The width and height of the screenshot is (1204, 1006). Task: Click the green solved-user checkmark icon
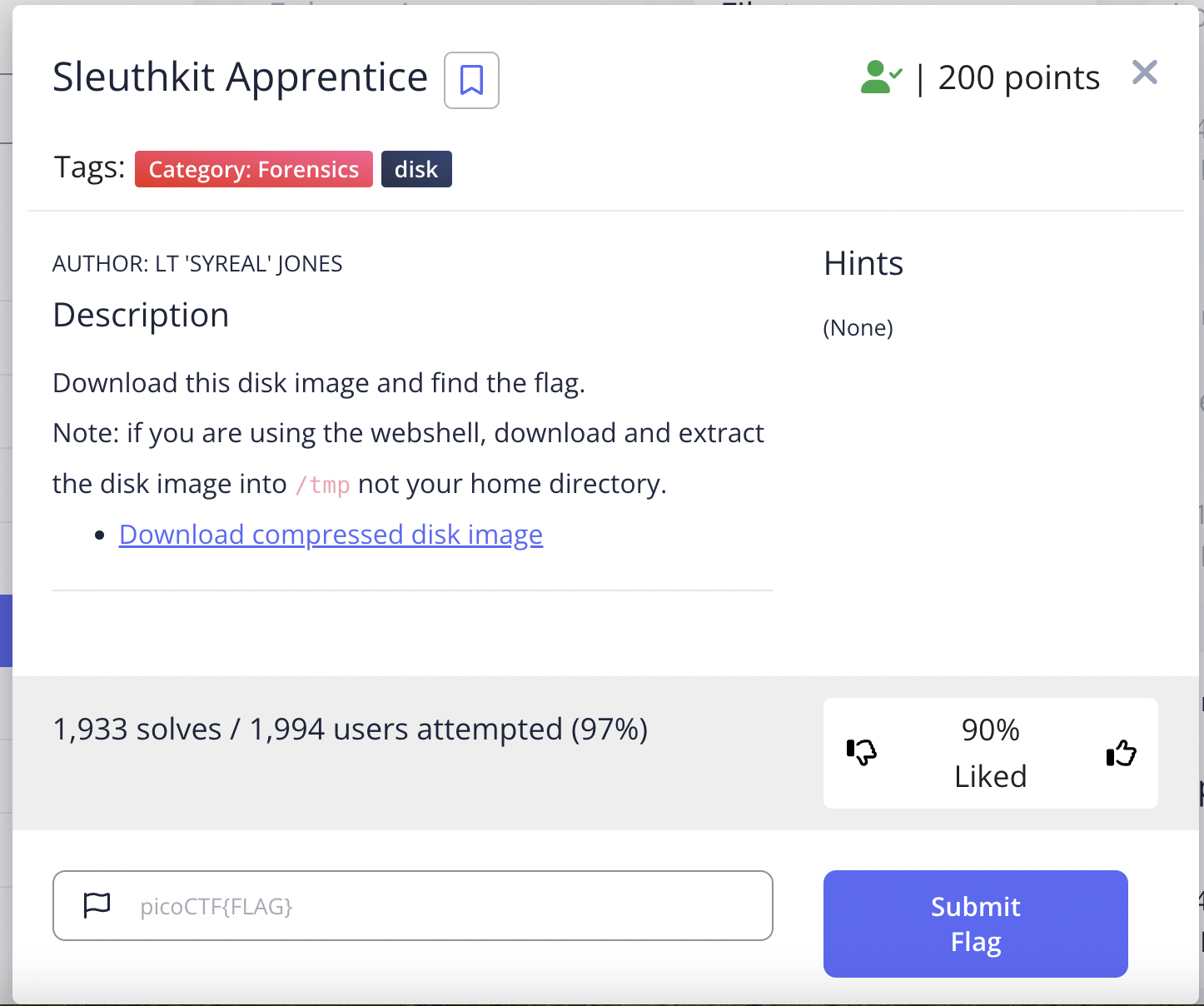pos(881,77)
